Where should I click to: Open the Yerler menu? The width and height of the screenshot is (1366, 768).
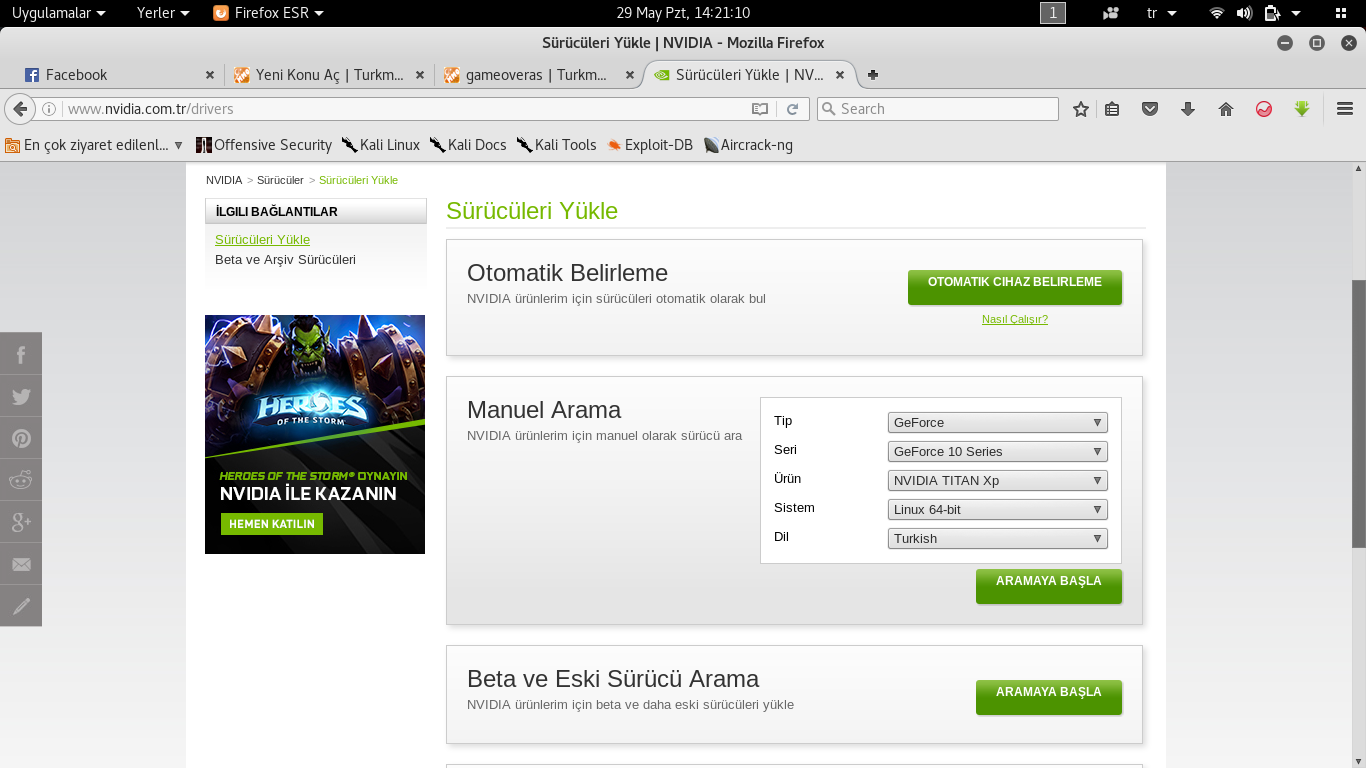click(163, 13)
